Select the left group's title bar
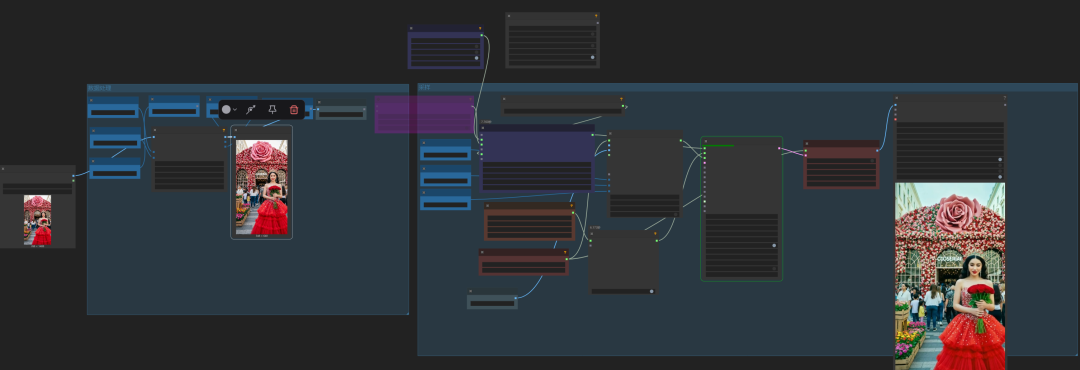The height and width of the screenshot is (370, 1080). (248, 88)
